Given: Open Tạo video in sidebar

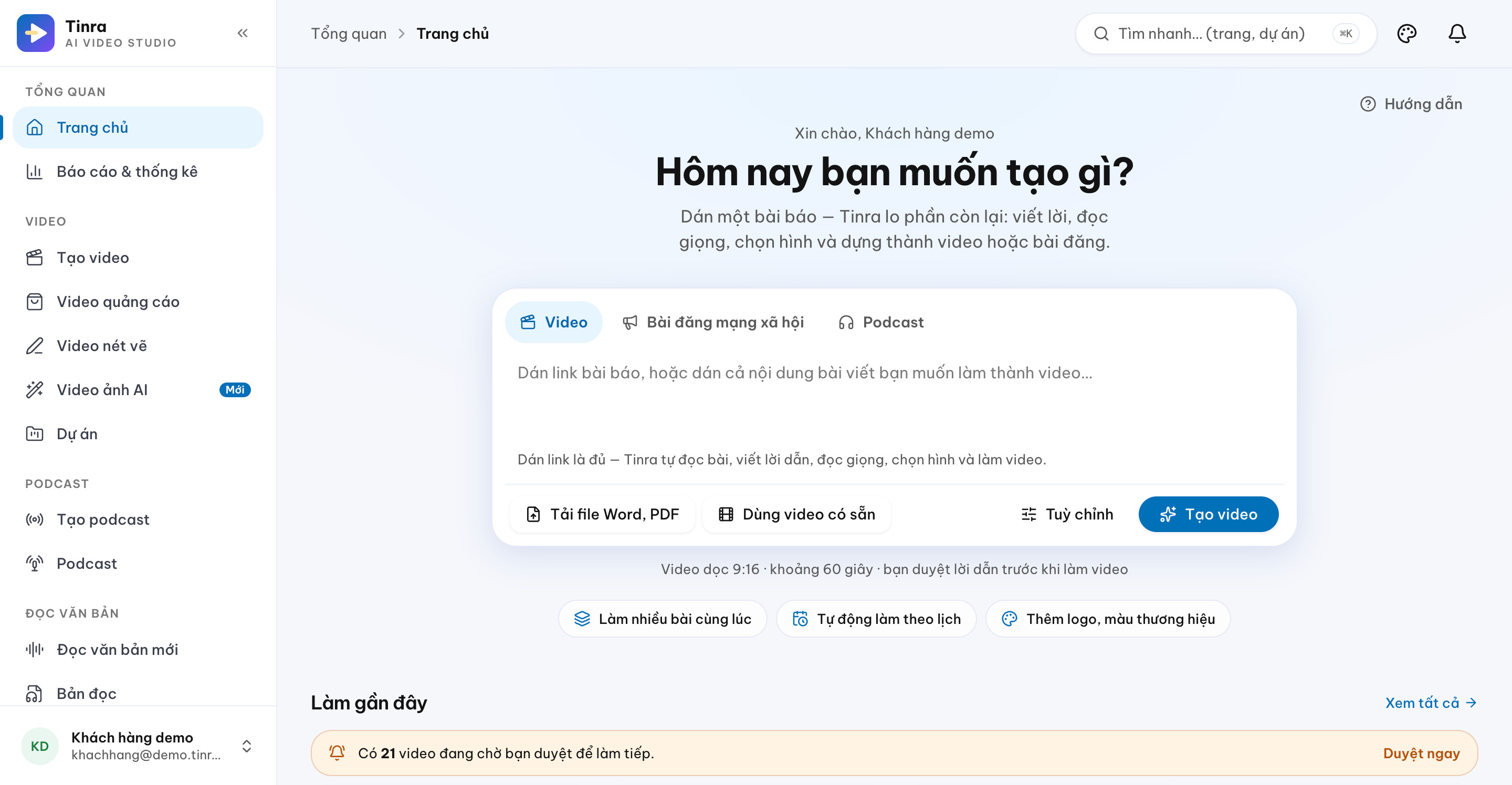Looking at the screenshot, I should (x=138, y=258).
